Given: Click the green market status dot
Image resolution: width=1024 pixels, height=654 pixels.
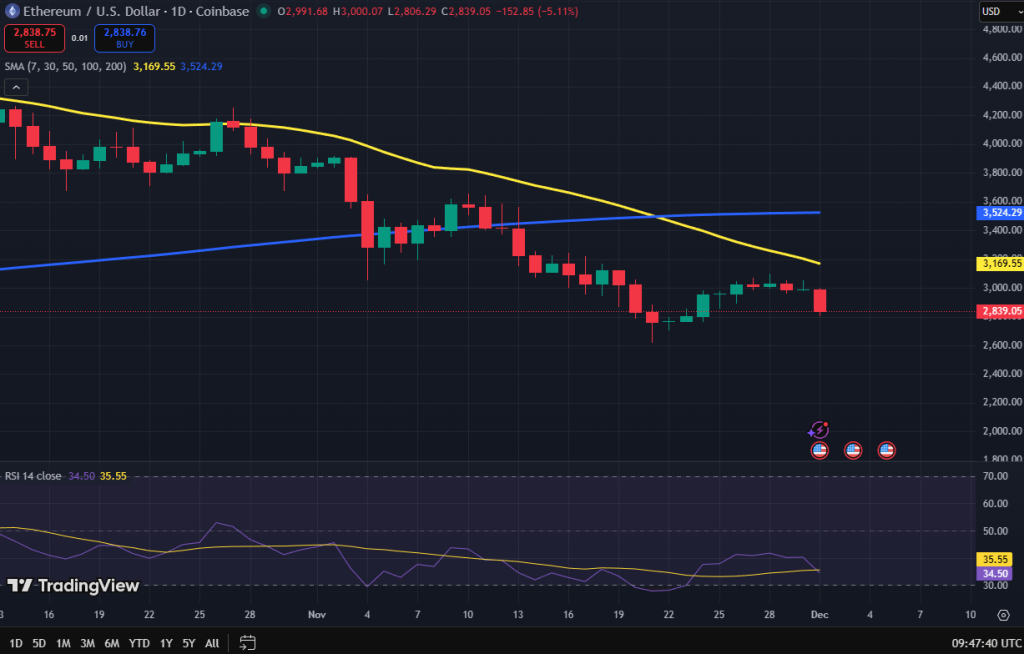Looking at the screenshot, I should 263,11.
